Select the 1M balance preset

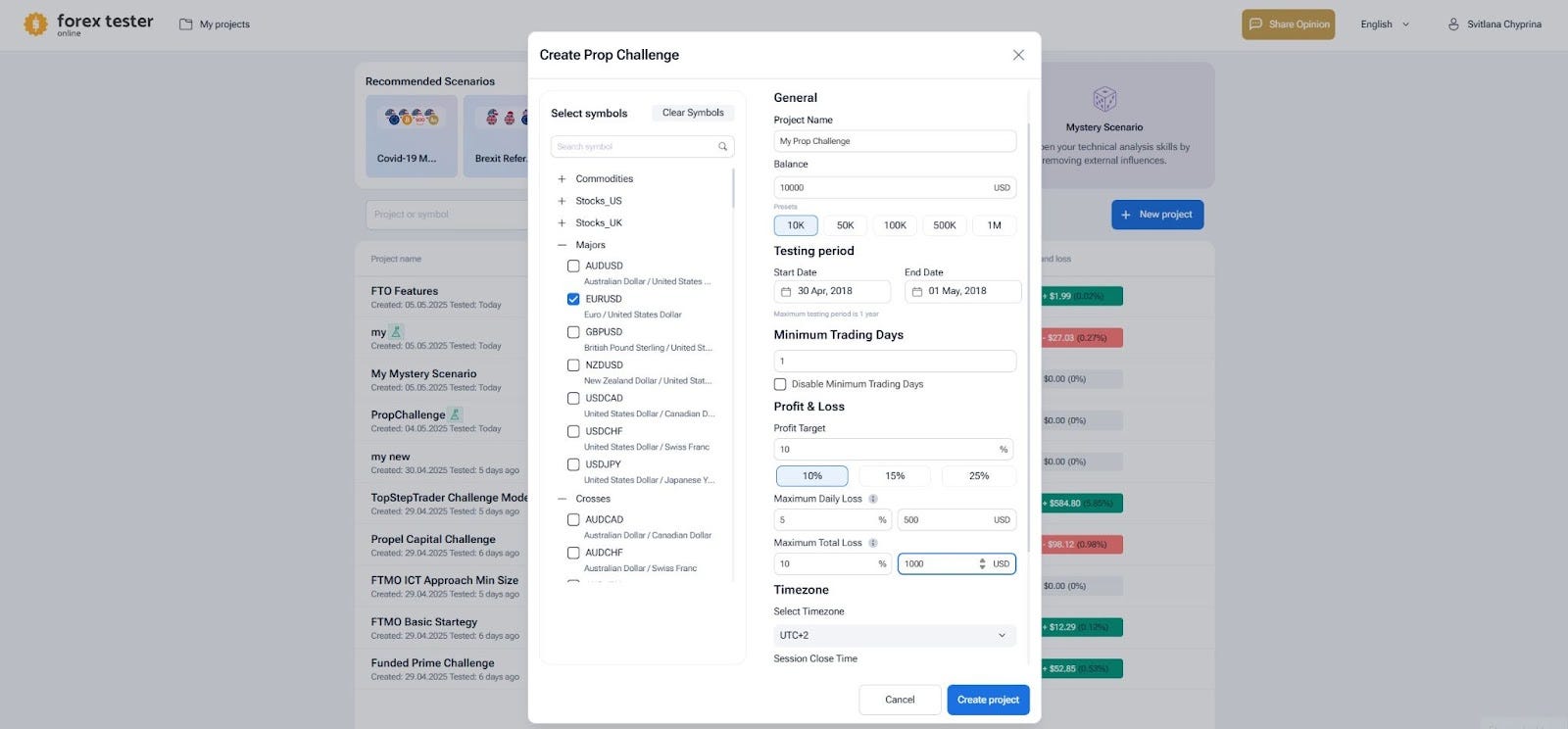(x=994, y=225)
